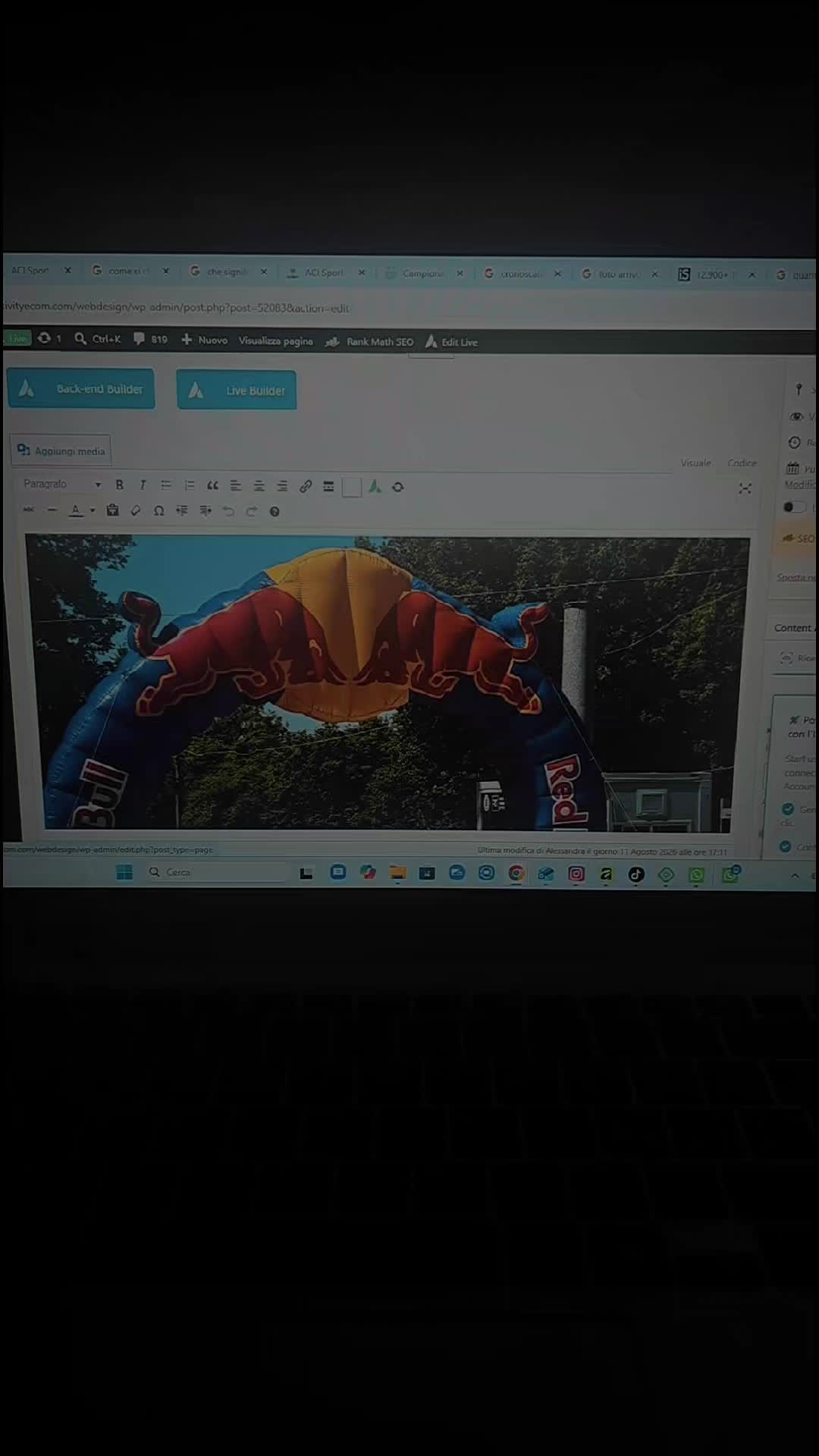
Task: Click the green Avada shortcode icon in toolbar
Action: pos(375,487)
